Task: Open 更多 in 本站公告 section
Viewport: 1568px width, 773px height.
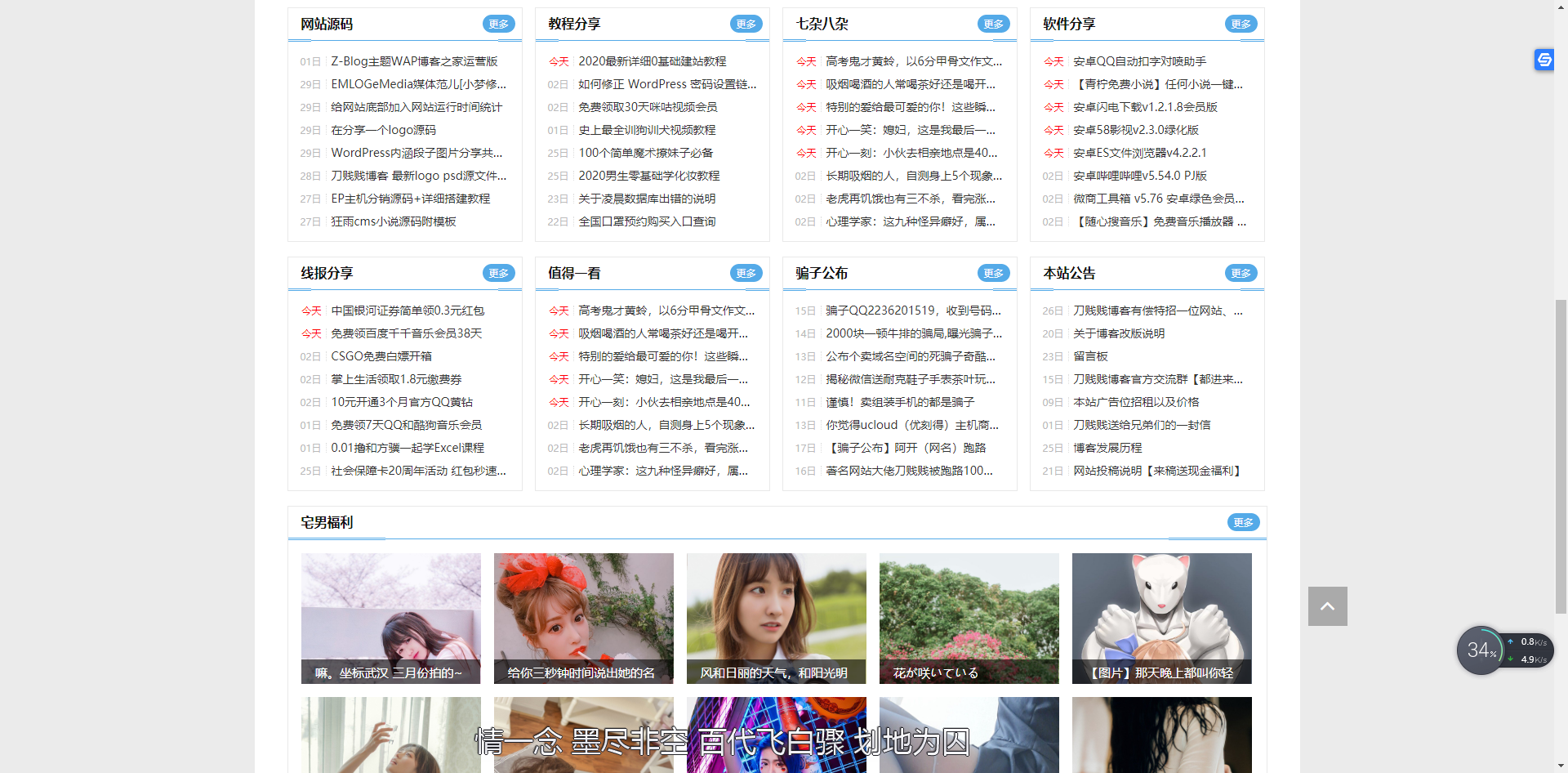Action: click(x=1241, y=273)
